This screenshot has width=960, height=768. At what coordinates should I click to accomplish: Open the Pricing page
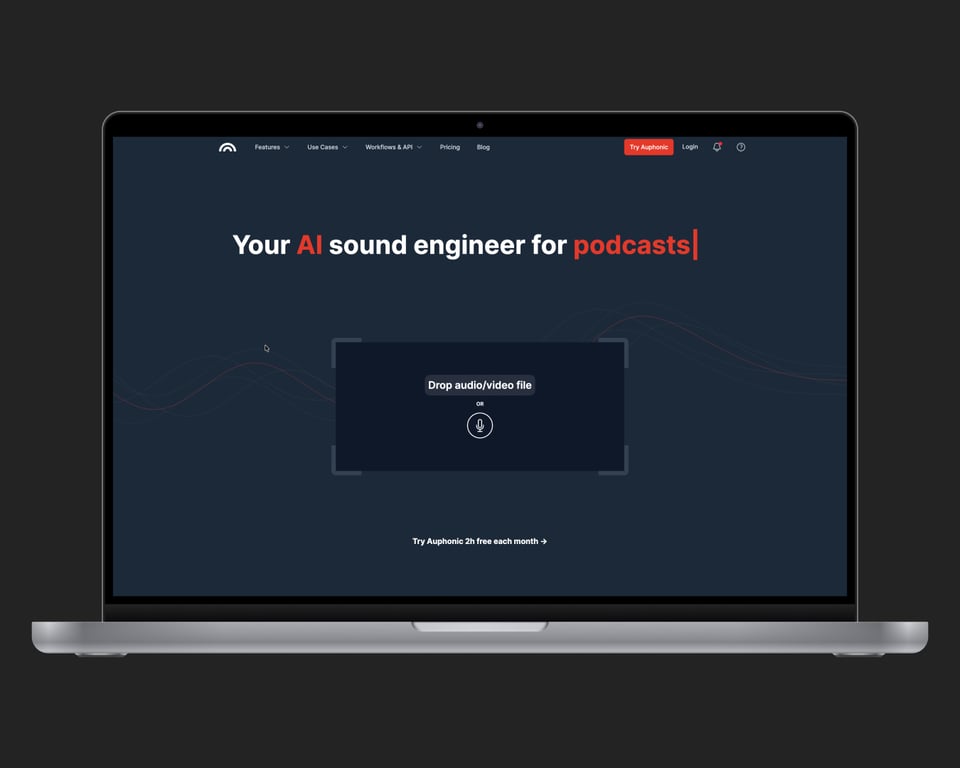point(449,147)
